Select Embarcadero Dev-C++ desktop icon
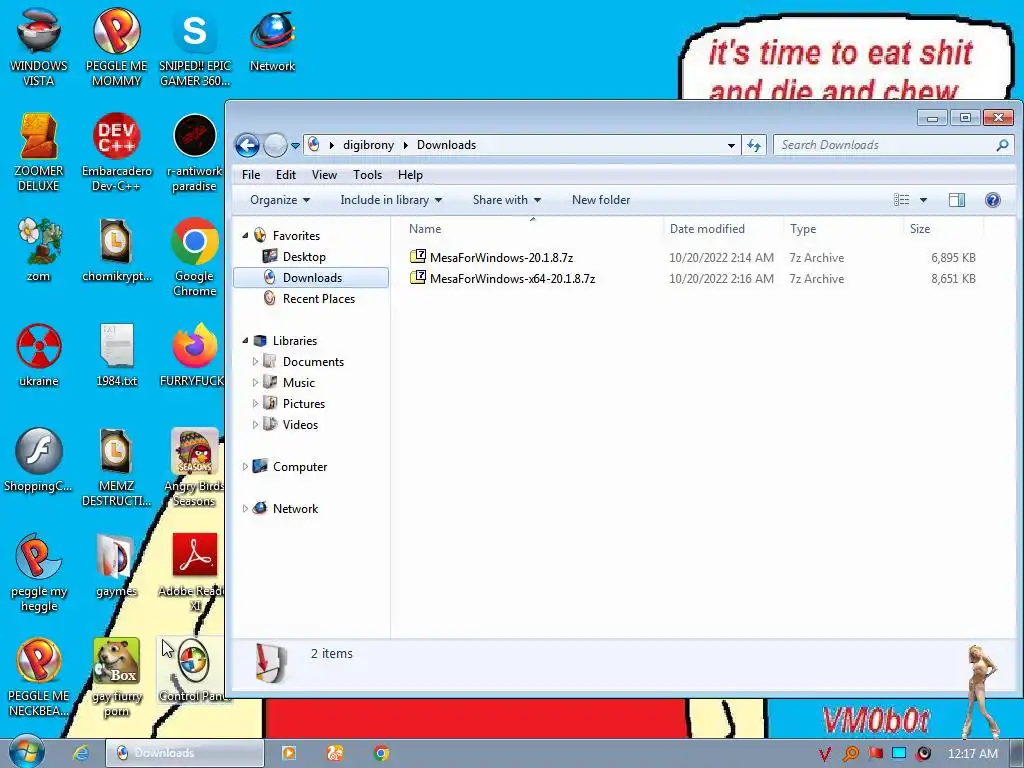Screen dimensions: 1024x768 [x=116, y=152]
